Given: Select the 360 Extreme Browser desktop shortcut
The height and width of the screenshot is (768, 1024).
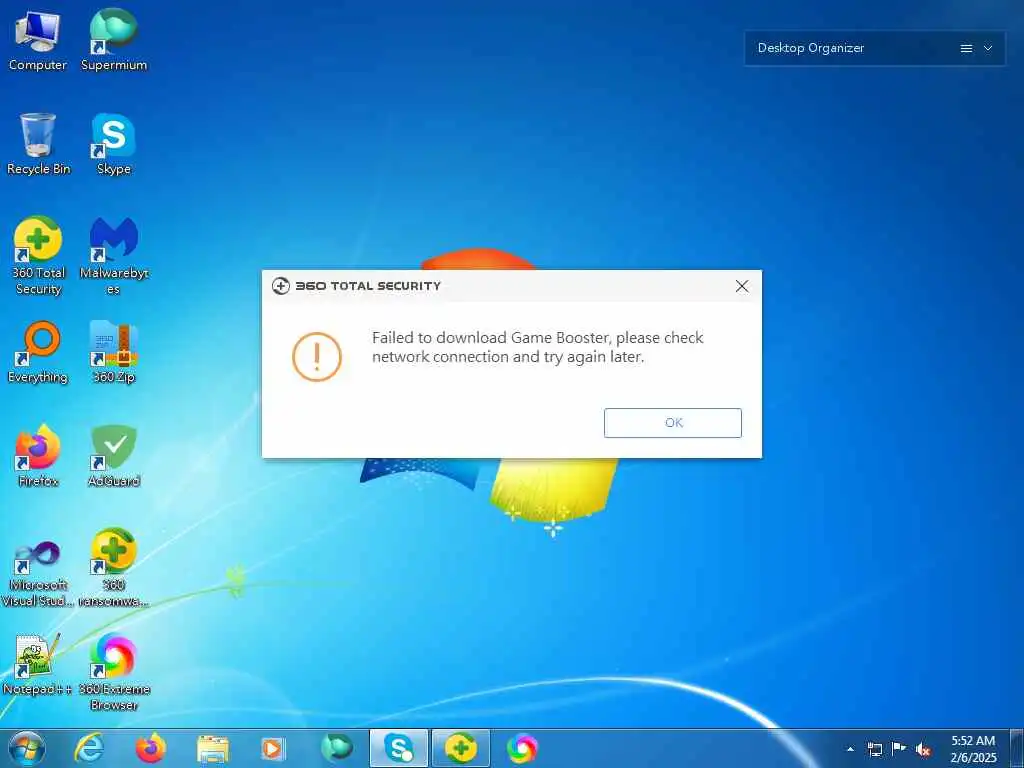Looking at the screenshot, I should click(x=114, y=673).
